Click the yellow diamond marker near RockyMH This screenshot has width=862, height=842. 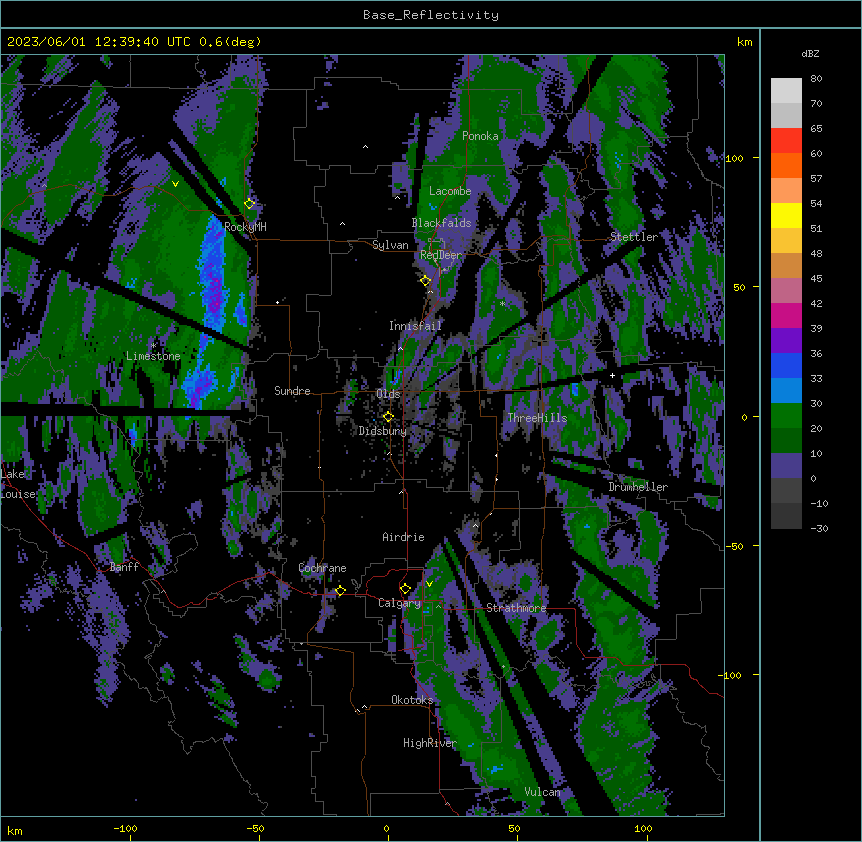(249, 203)
